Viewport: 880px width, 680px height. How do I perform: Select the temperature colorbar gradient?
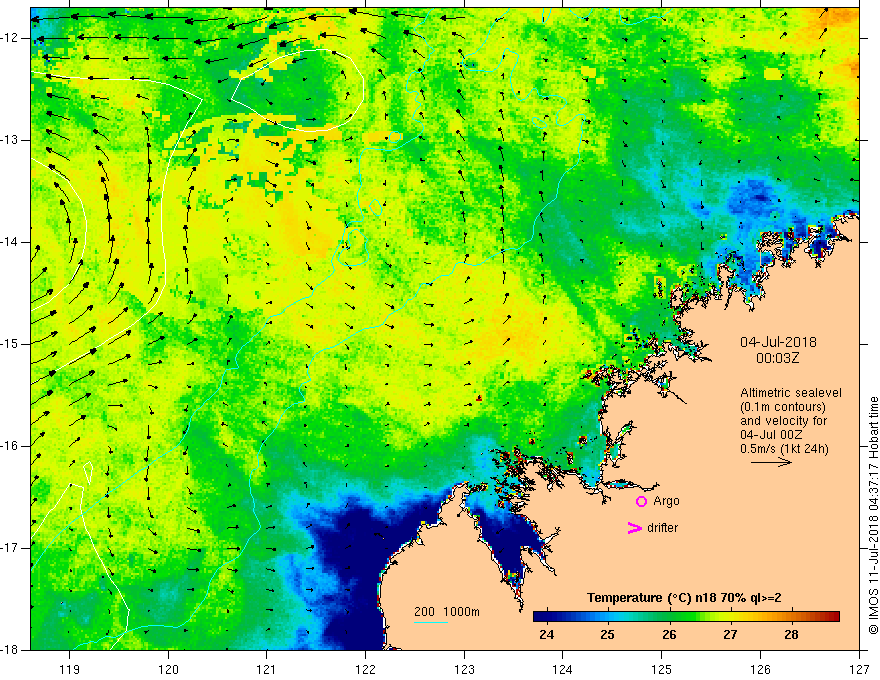pyautogui.click(x=686, y=617)
